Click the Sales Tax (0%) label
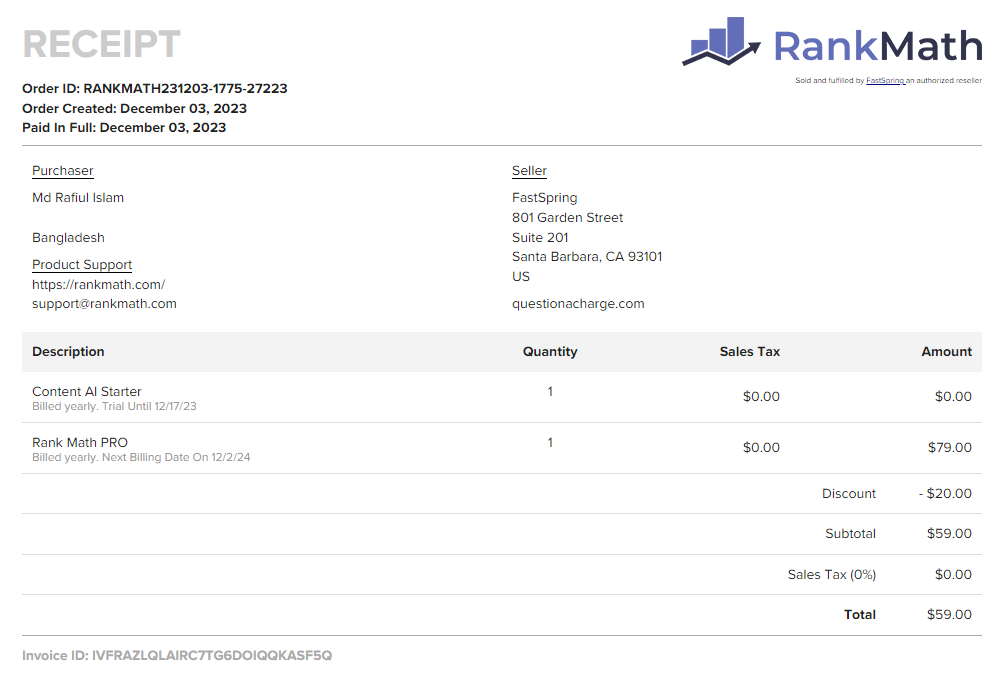Image resolution: width=999 pixels, height=679 pixels. 832,575
